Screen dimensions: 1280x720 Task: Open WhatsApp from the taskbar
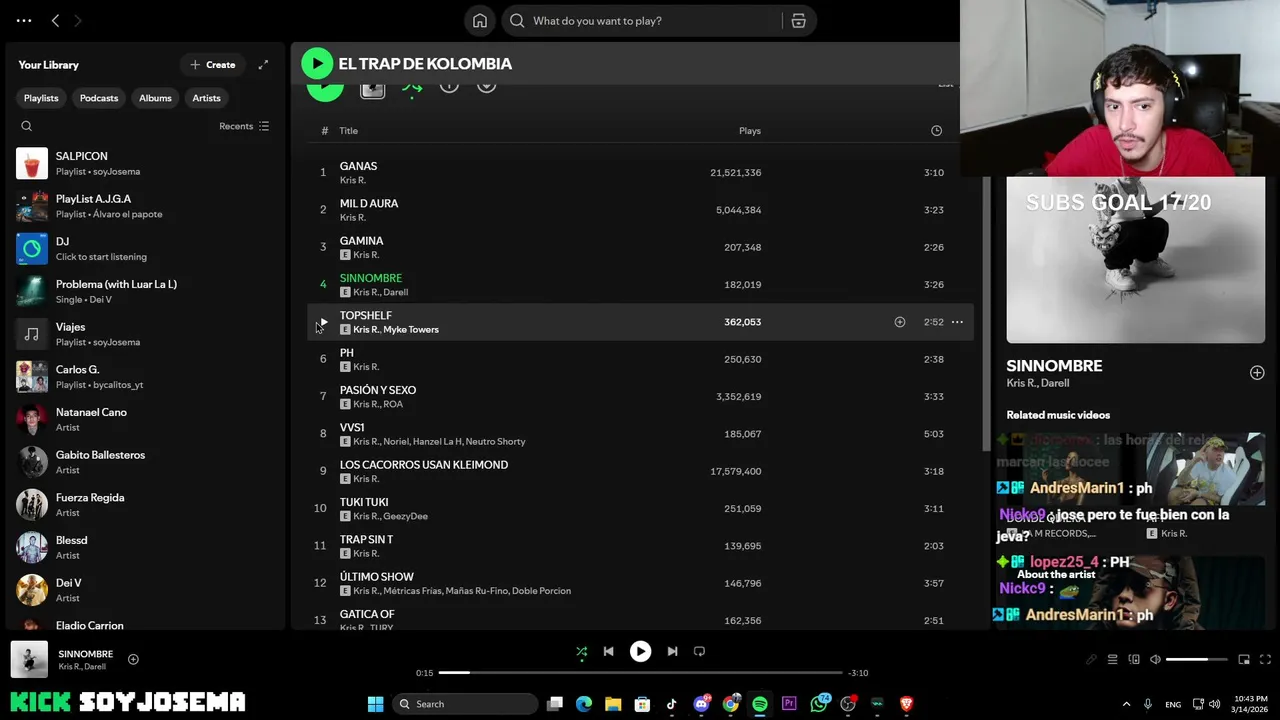(819, 704)
